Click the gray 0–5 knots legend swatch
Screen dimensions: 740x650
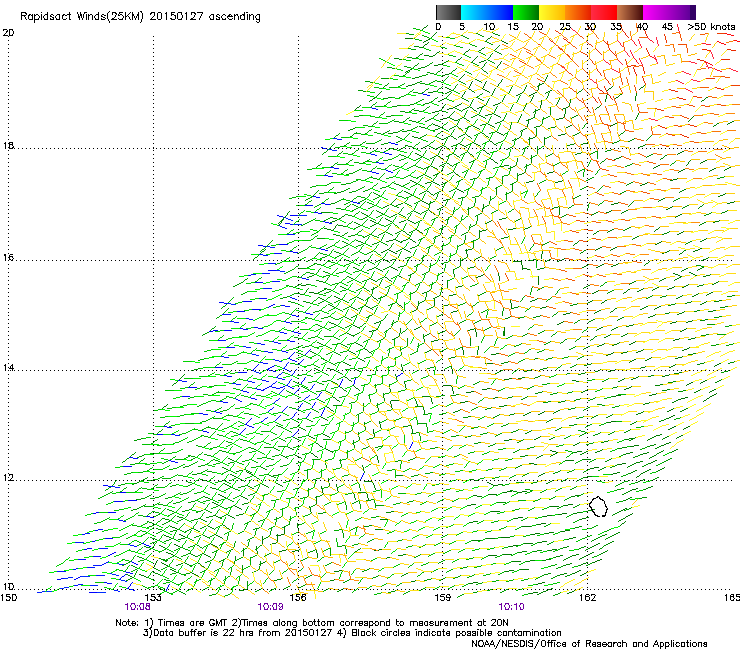(448, 12)
